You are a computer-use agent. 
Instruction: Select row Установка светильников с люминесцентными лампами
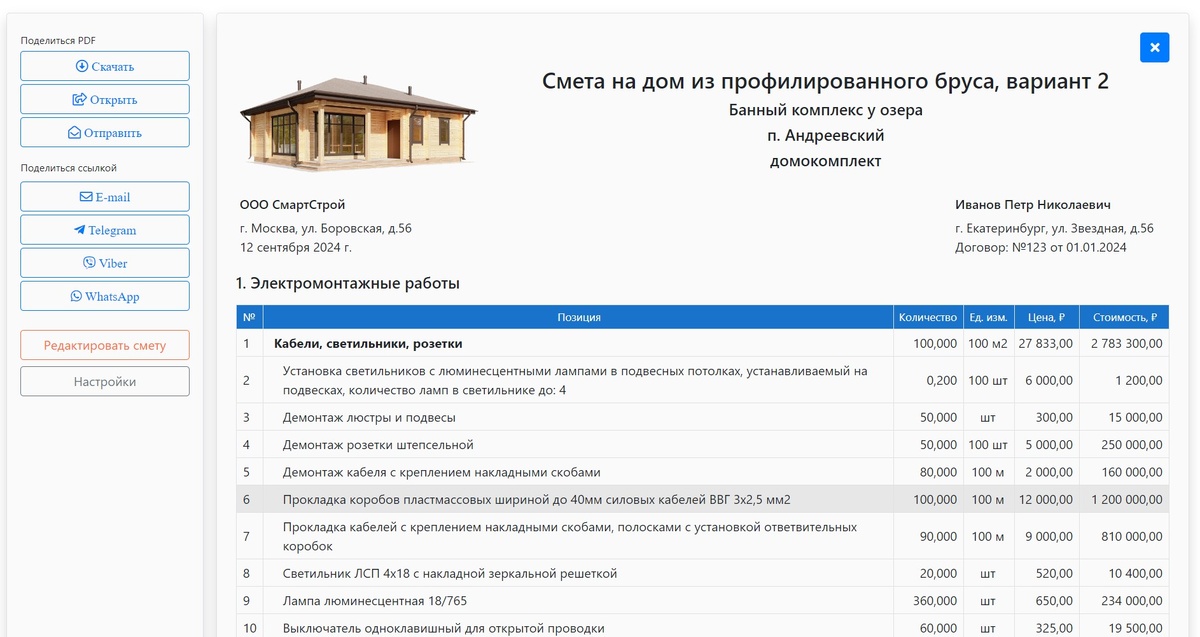click(703, 380)
